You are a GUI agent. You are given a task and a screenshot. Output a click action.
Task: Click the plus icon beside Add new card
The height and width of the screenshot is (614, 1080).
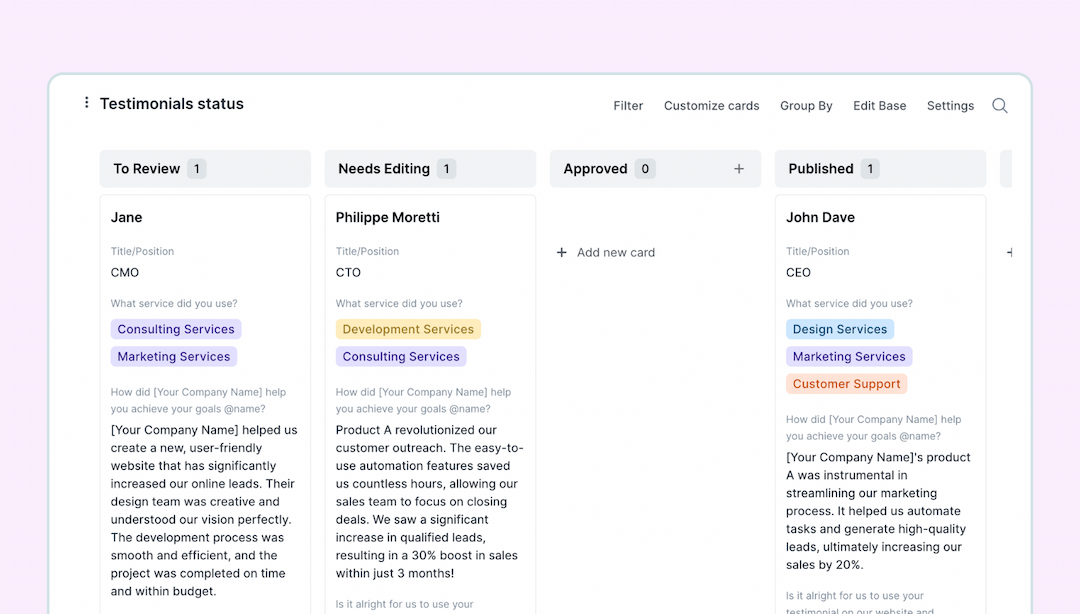coord(561,252)
